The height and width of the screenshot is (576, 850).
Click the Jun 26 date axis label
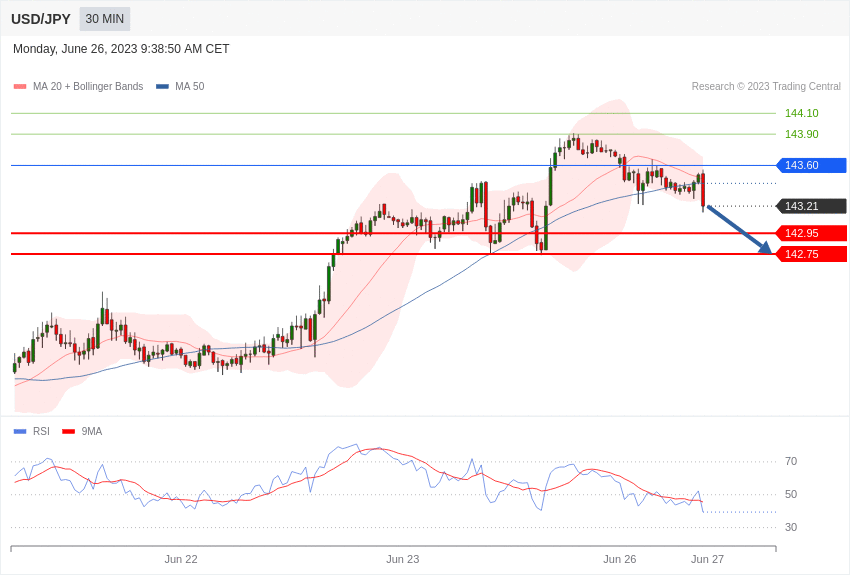620,559
